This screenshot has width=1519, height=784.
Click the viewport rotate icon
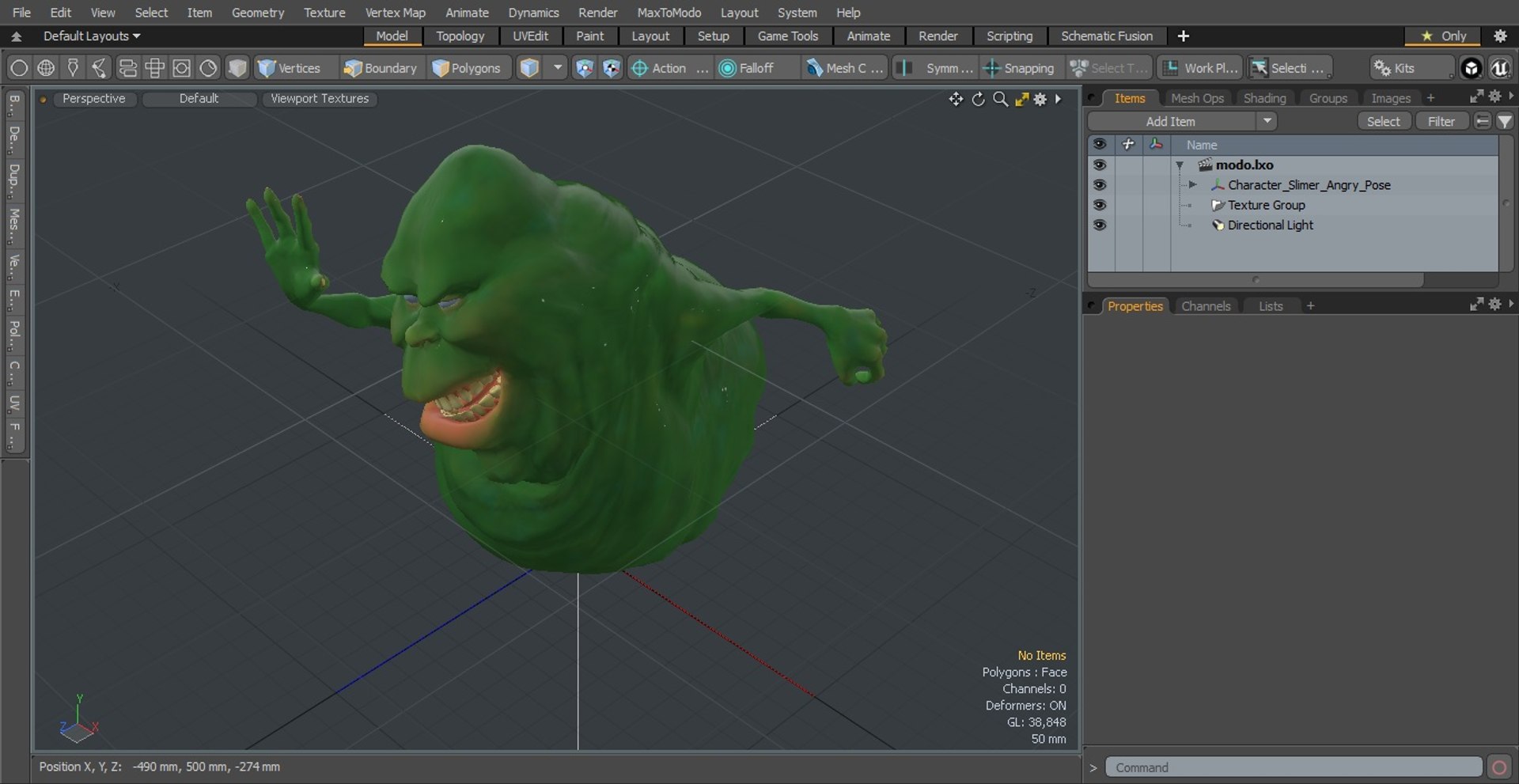978,99
